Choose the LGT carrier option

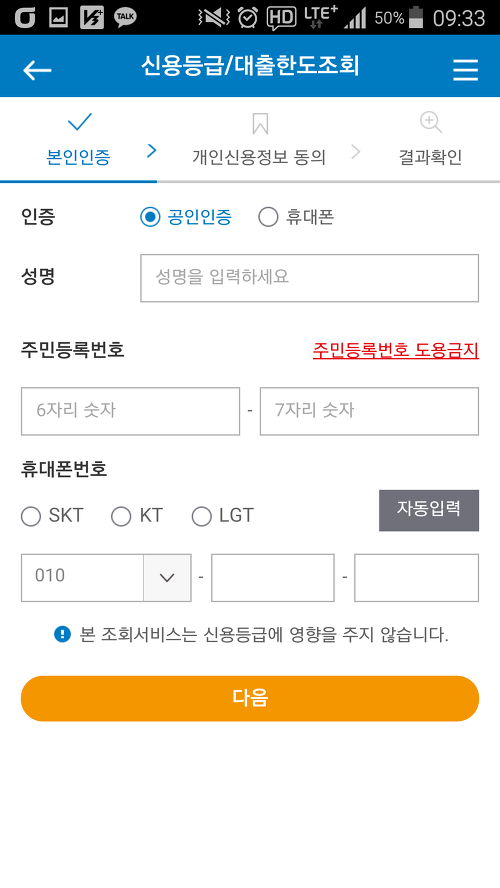[x=201, y=516]
